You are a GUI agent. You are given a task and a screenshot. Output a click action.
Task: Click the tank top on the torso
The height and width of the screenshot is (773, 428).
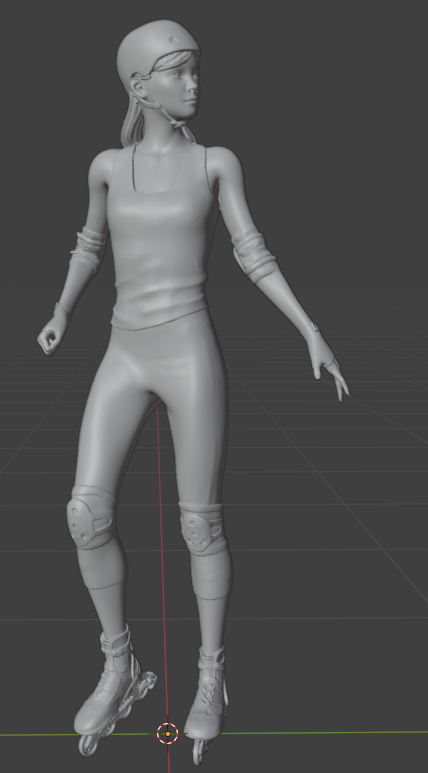click(160, 237)
